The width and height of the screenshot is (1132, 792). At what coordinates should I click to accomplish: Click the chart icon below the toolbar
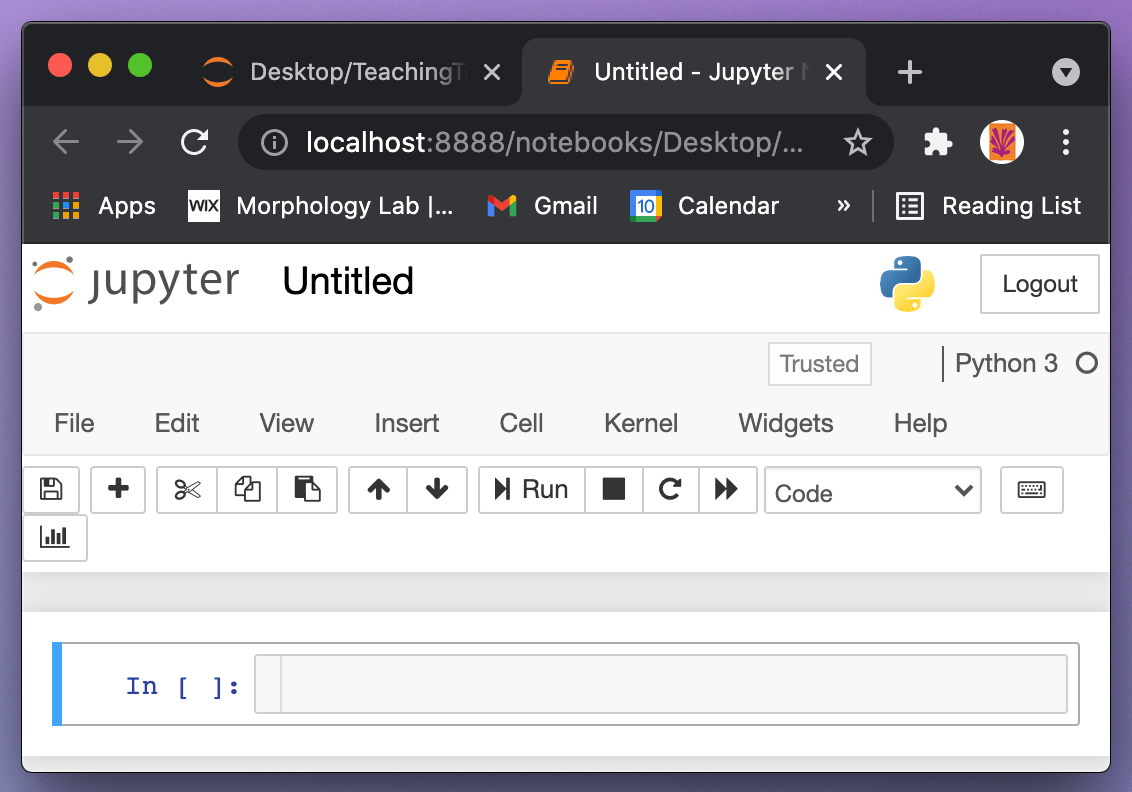tap(55, 538)
